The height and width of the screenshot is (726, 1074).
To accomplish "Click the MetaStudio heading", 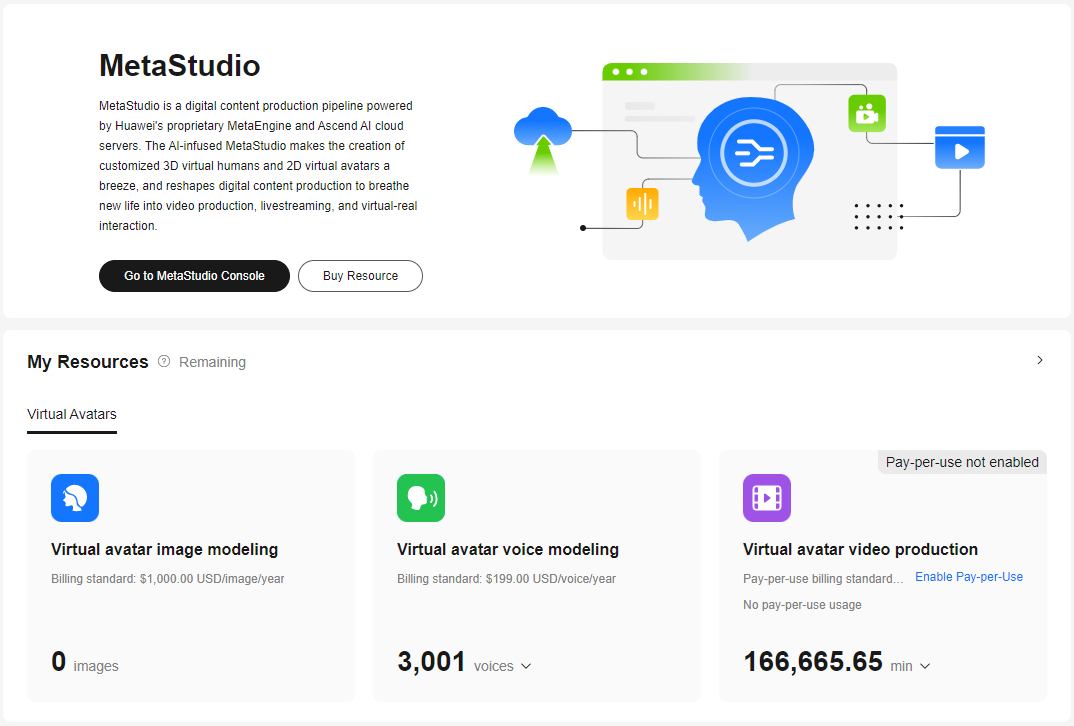I will [179, 66].
